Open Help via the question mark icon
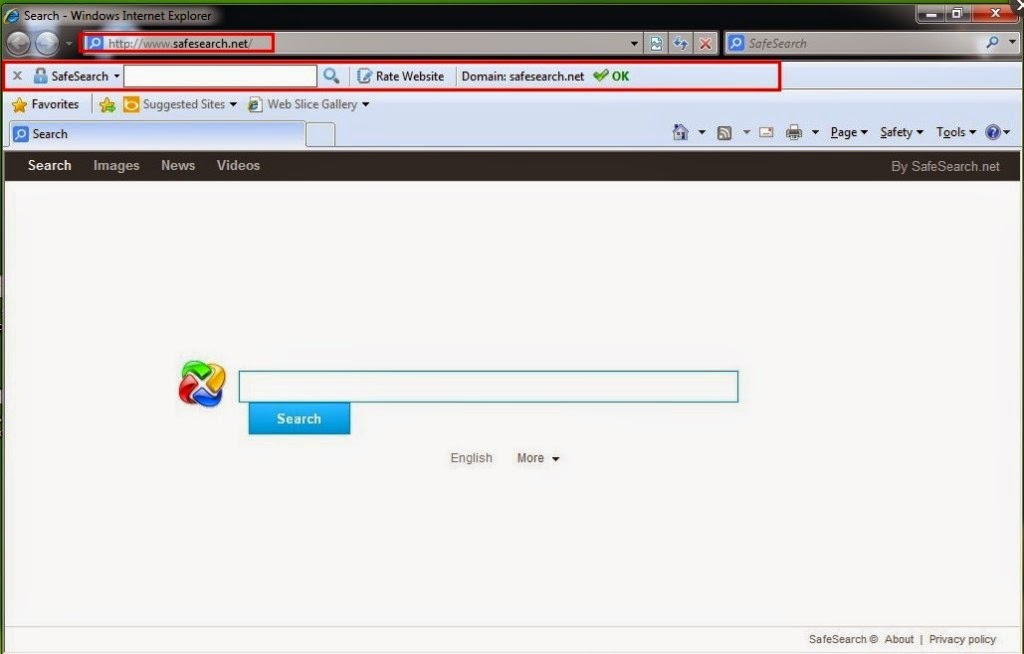The image size is (1024, 654). (x=991, y=131)
